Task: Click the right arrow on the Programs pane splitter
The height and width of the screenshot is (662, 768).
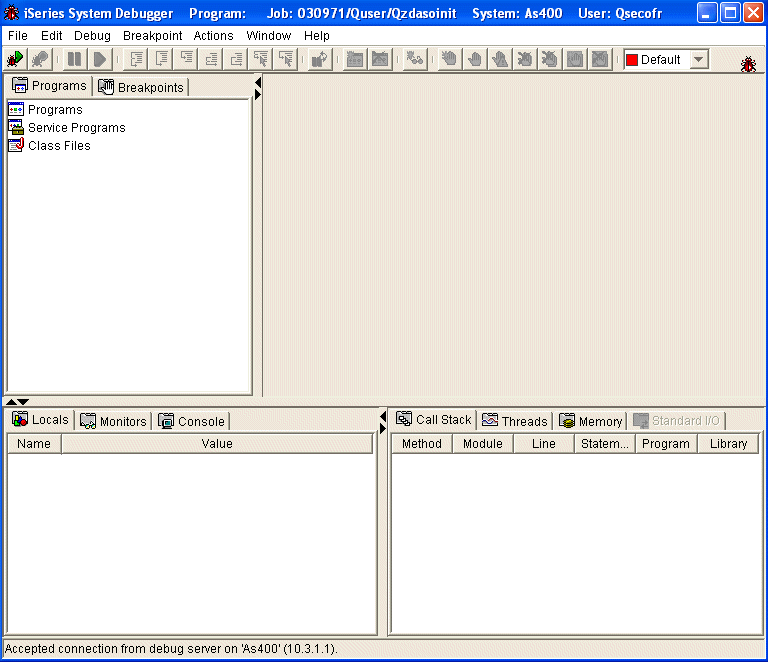Action: pos(258,95)
